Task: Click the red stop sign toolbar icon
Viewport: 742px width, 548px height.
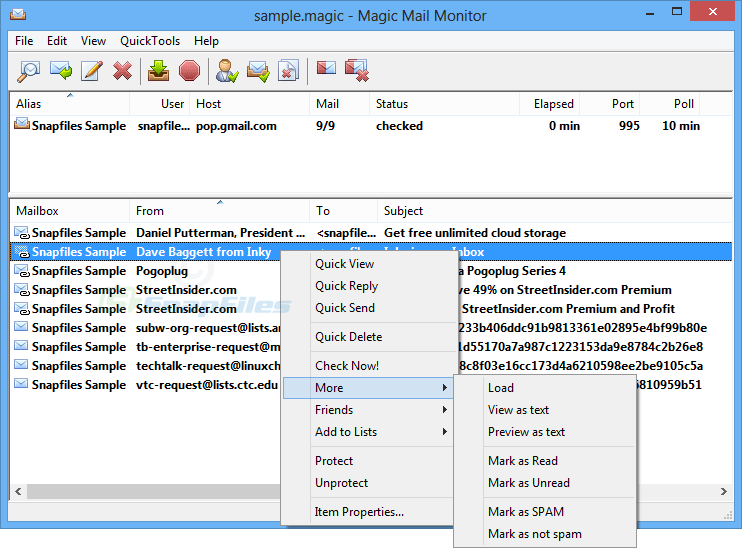Action: click(x=189, y=71)
